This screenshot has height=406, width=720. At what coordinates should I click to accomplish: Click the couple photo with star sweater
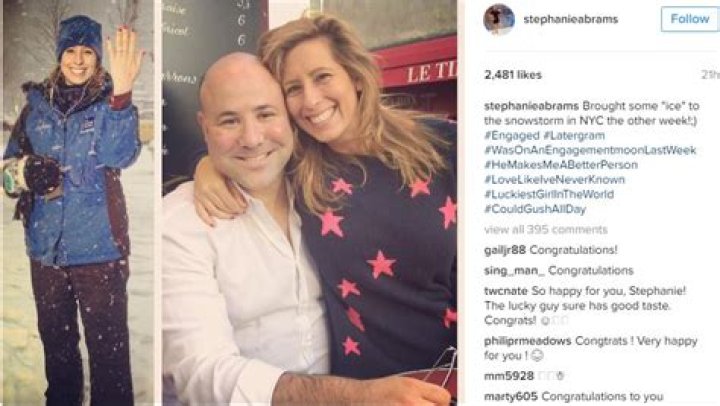(309, 203)
